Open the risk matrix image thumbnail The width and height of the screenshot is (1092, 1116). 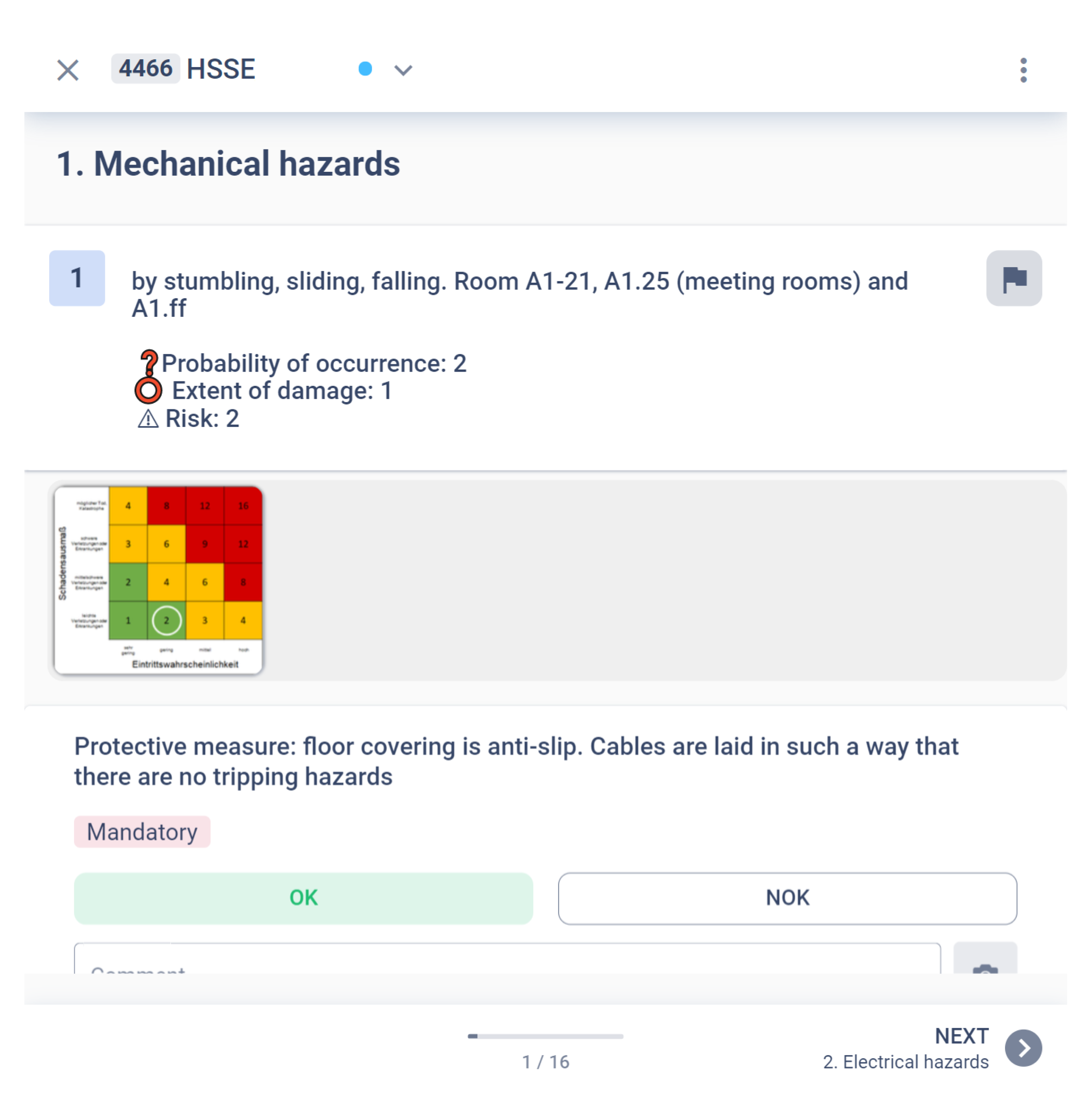click(x=158, y=580)
